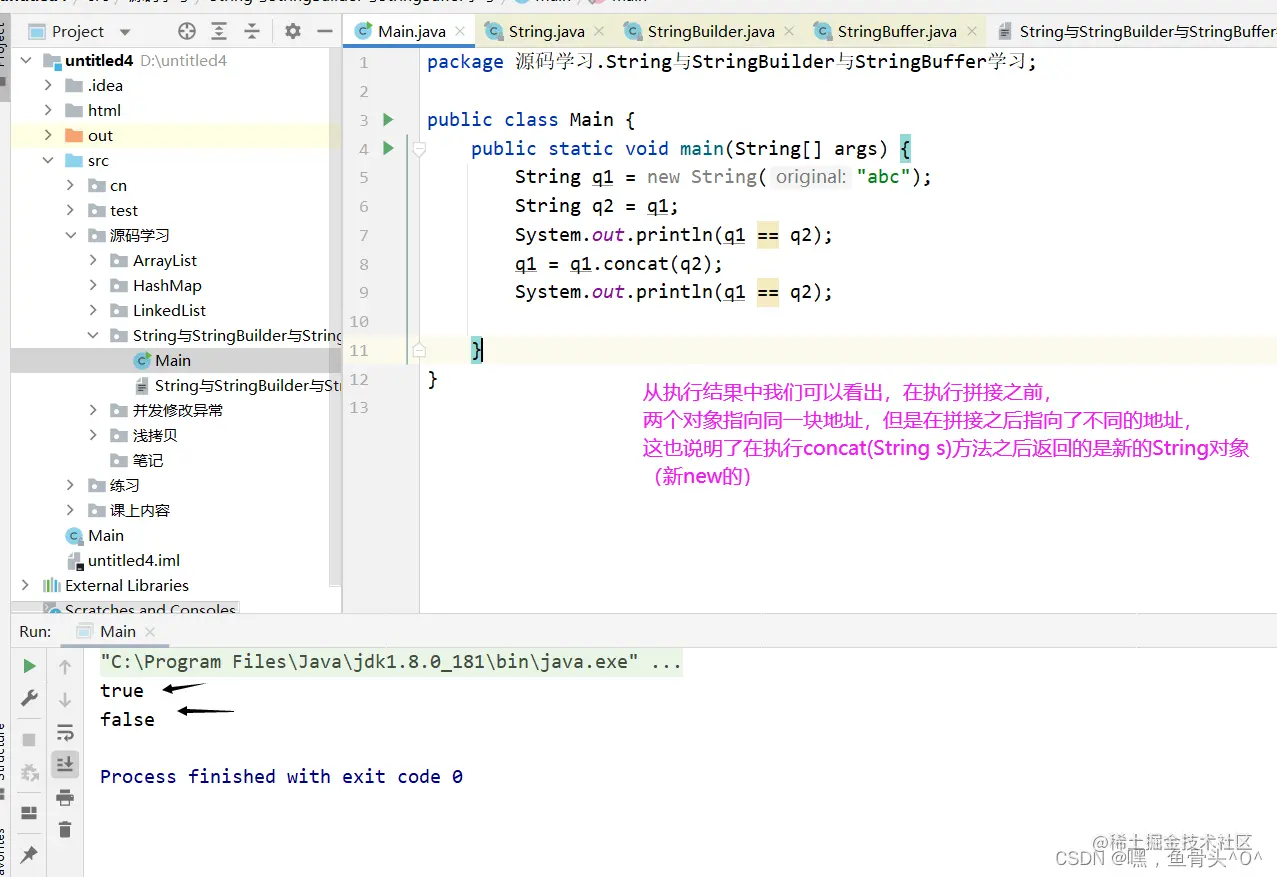
Task: Expand the 并发修改异常 package
Action: click(x=93, y=411)
